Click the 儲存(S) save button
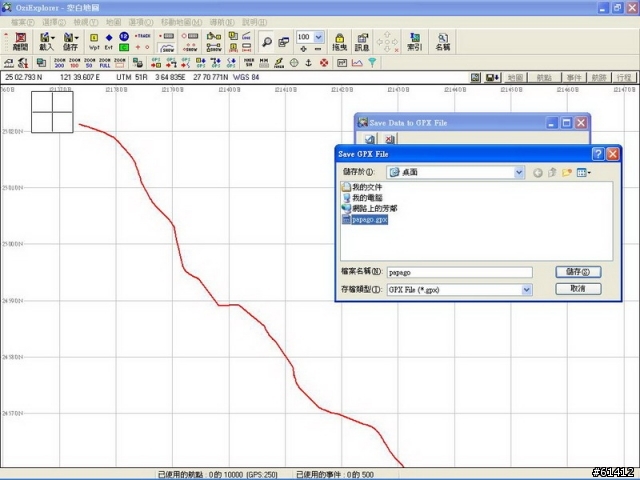The image size is (640, 480). [578, 272]
